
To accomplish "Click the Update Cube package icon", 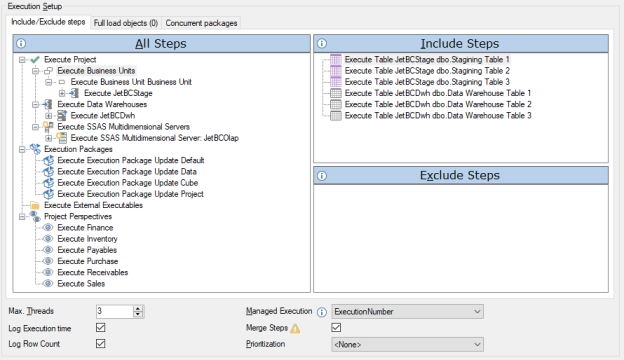I will coord(49,183).
